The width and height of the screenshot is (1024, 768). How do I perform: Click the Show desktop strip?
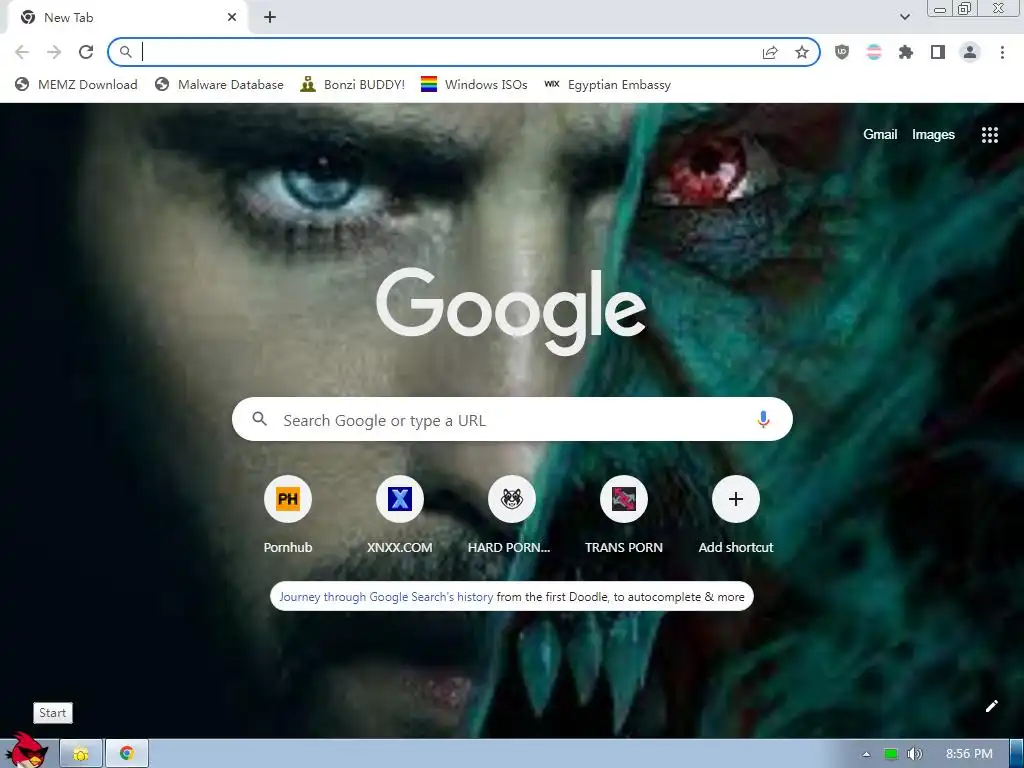click(x=1017, y=754)
